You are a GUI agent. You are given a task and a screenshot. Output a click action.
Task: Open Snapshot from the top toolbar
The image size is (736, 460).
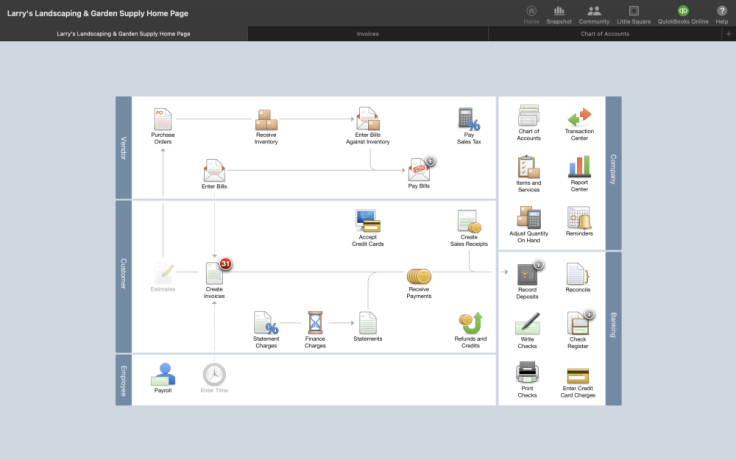click(x=559, y=13)
